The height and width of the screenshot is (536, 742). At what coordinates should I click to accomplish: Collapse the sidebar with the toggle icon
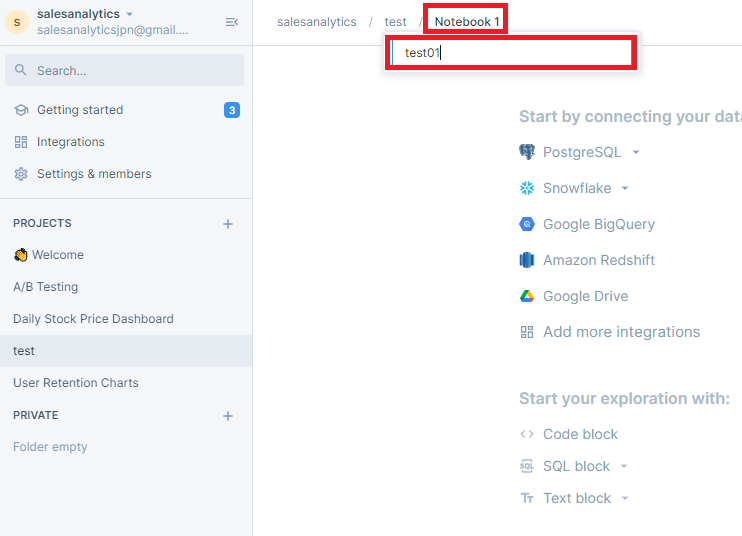click(232, 22)
